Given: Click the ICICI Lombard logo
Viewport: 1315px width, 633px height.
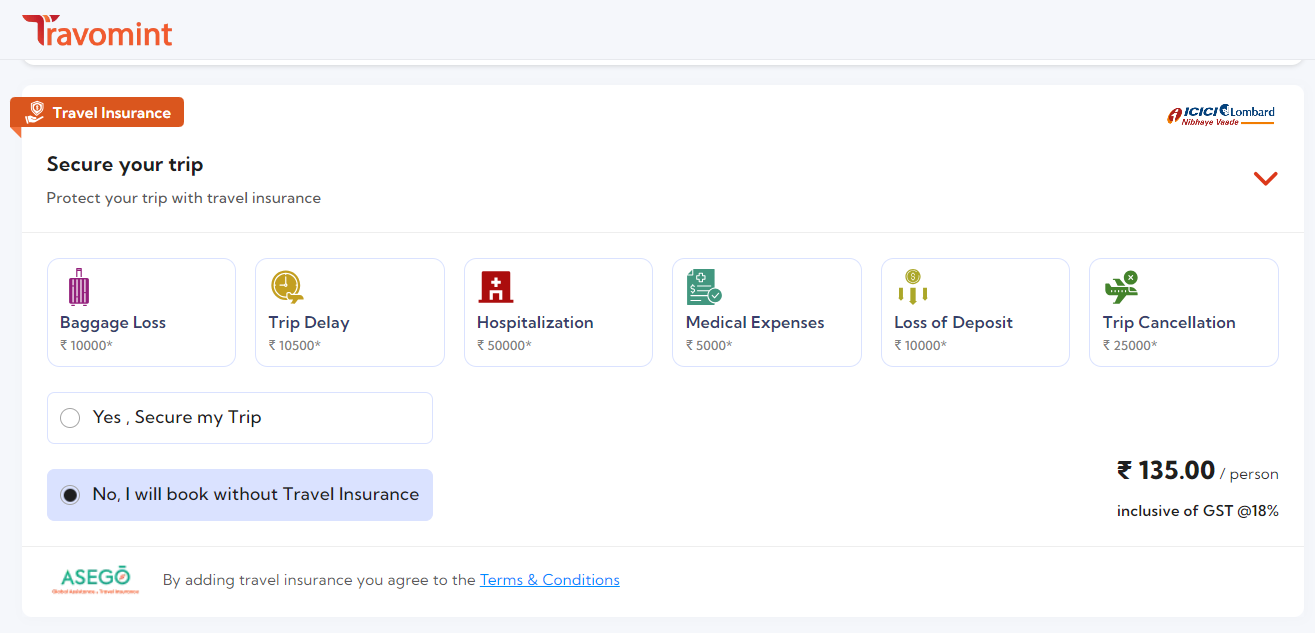Looking at the screenshot, I should click(1221, 114).
